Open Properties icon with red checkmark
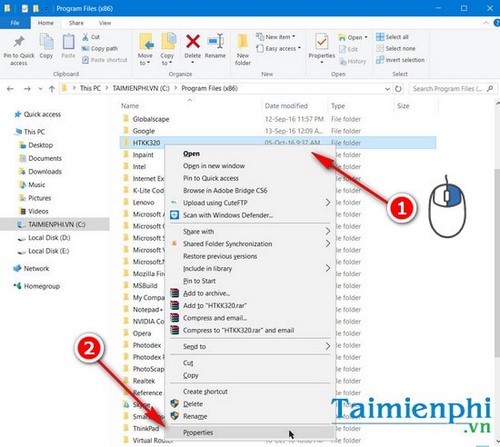The width and height of the screenshot is (500, 447). click(x=321, y=42)
